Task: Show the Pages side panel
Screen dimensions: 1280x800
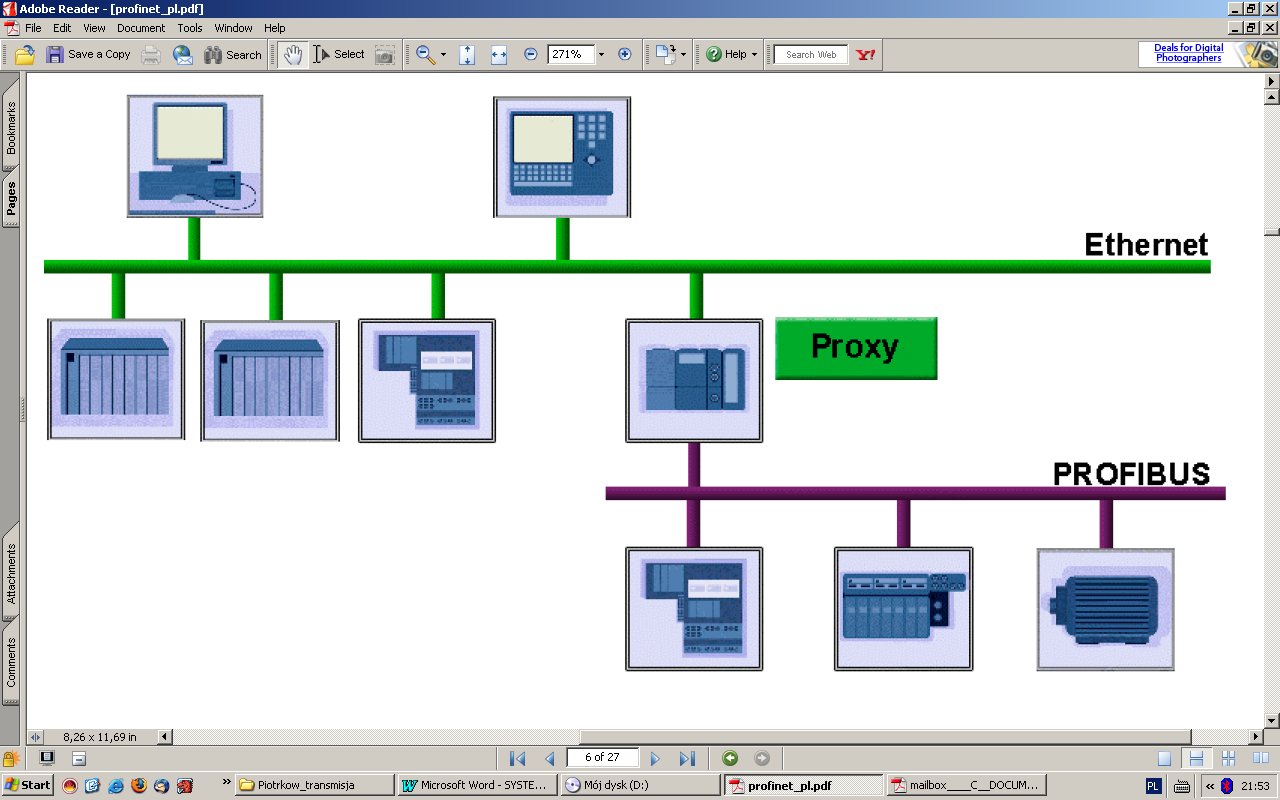Action: tap(11, 198)
